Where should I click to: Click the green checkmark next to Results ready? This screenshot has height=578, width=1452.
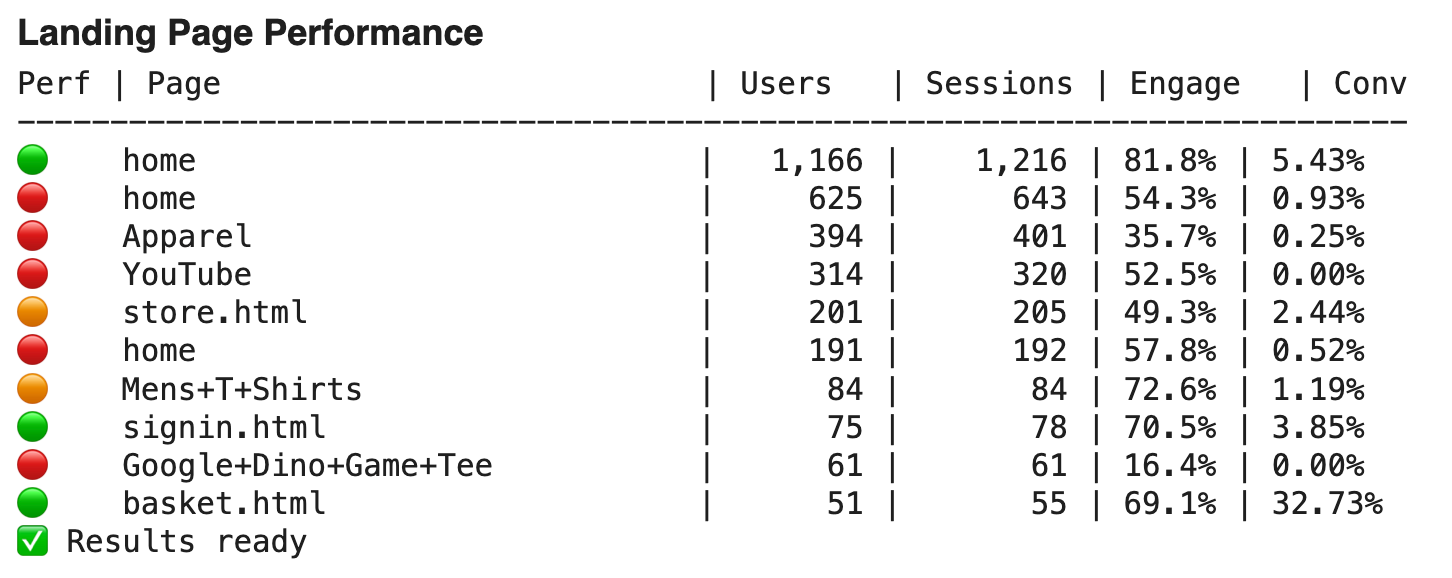pyautogui.click(x=33, y=541)
